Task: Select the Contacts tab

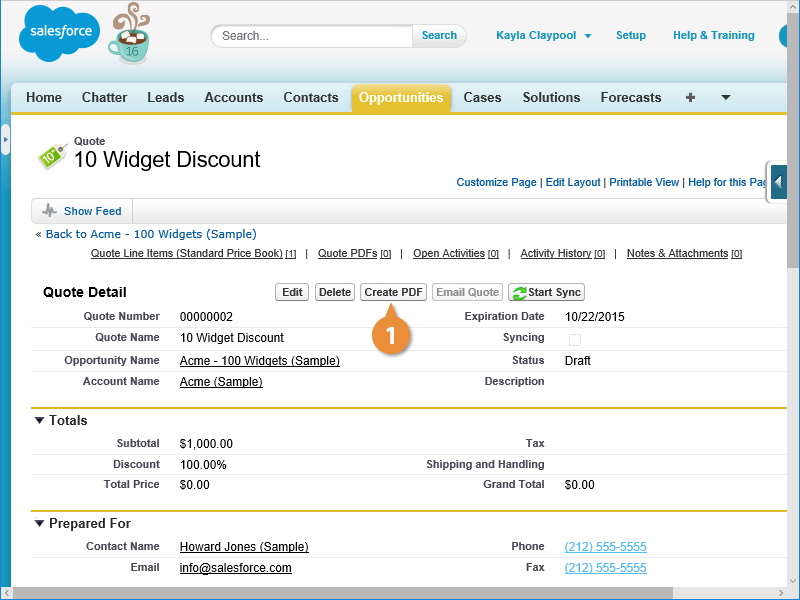Action: [311, 97]
